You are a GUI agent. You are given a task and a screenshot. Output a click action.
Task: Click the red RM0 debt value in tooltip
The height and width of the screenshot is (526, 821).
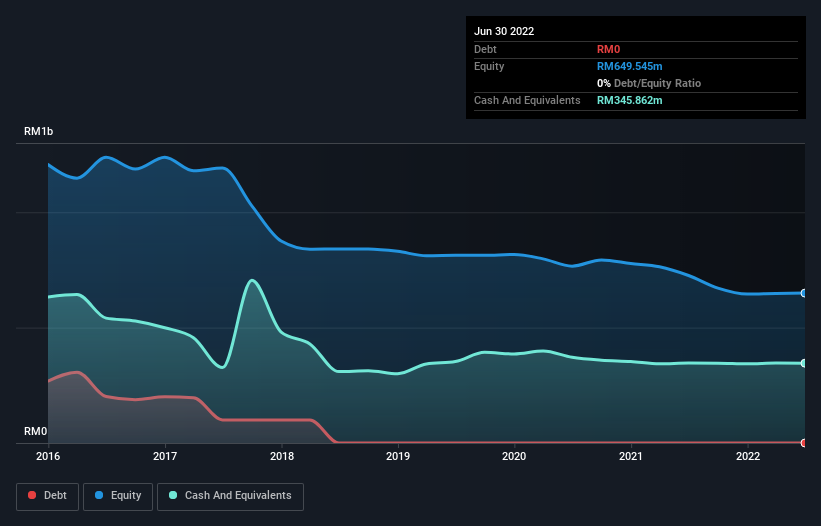pyautogui.click(x=608, y=49)
